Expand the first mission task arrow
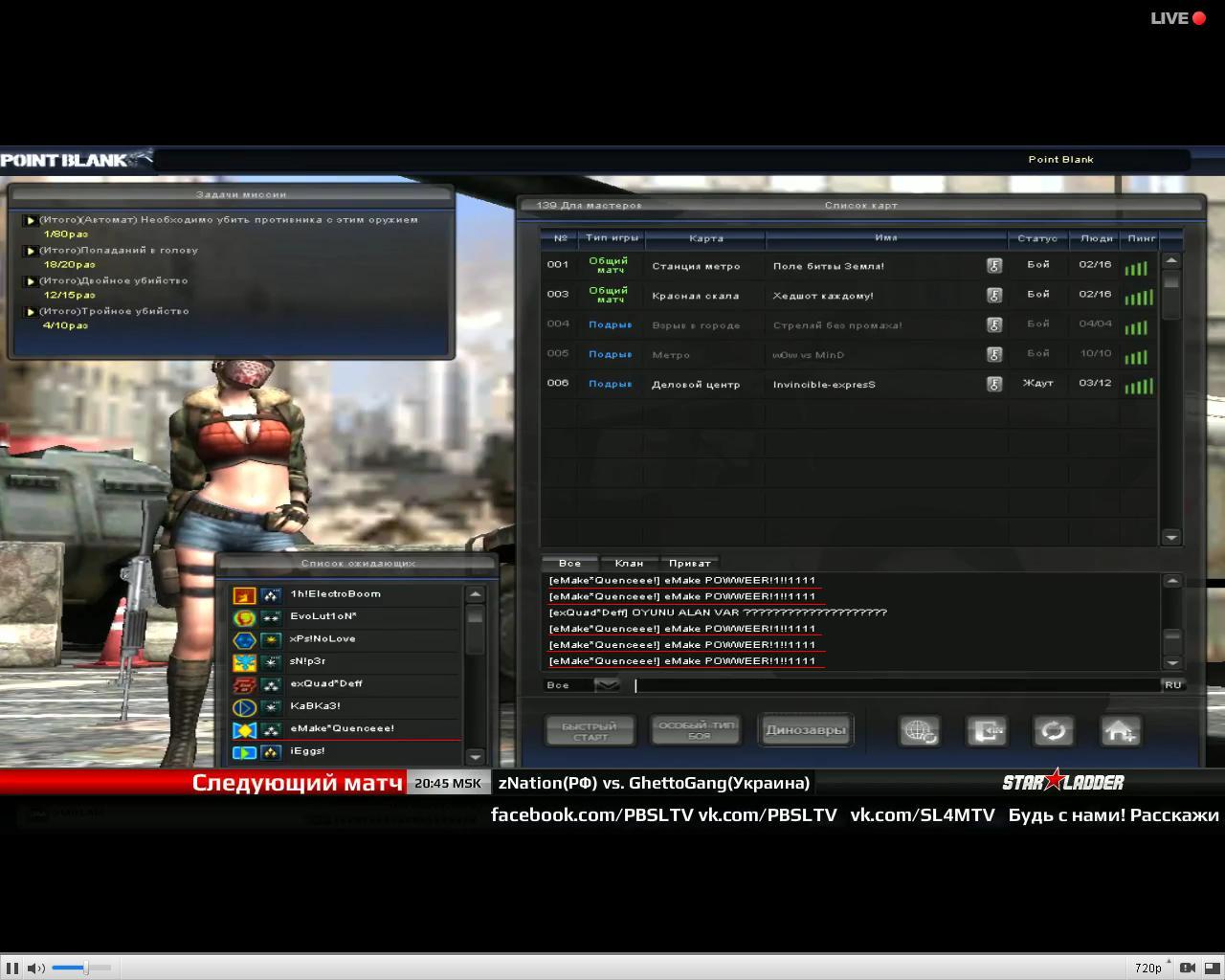This screenshot has width=1225, height=980. tap(31, 220)
